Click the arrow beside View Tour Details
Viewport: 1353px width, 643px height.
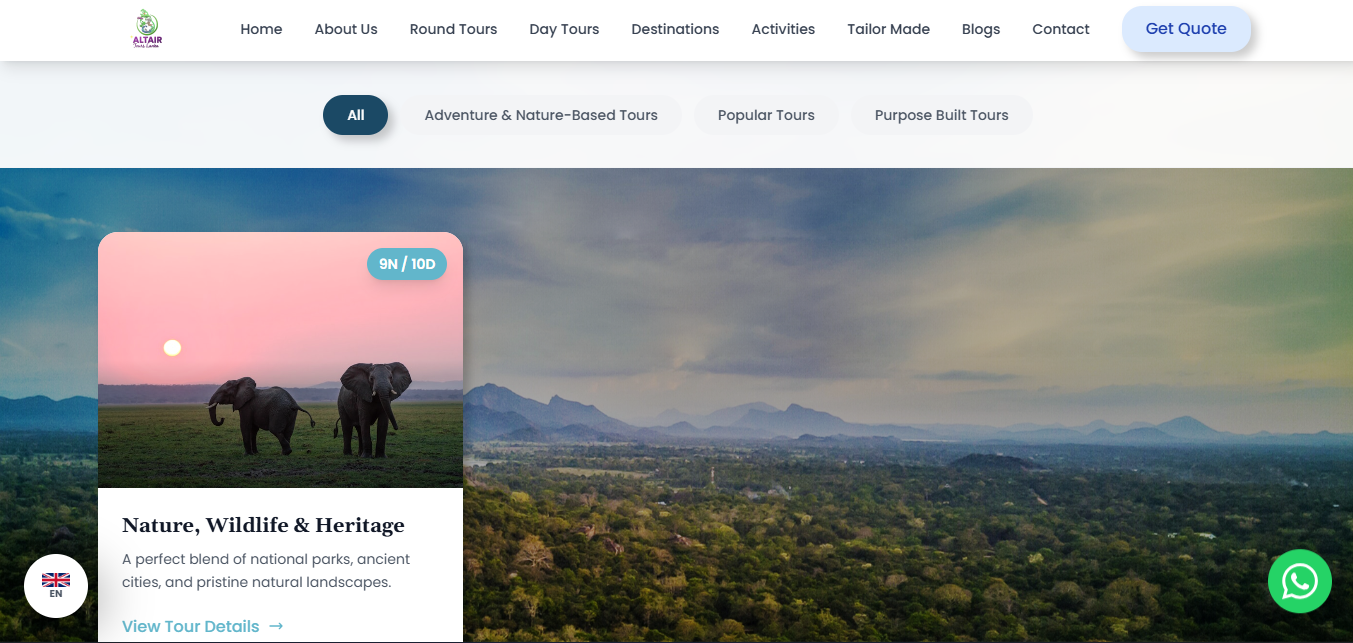click(x=276, y=626)
